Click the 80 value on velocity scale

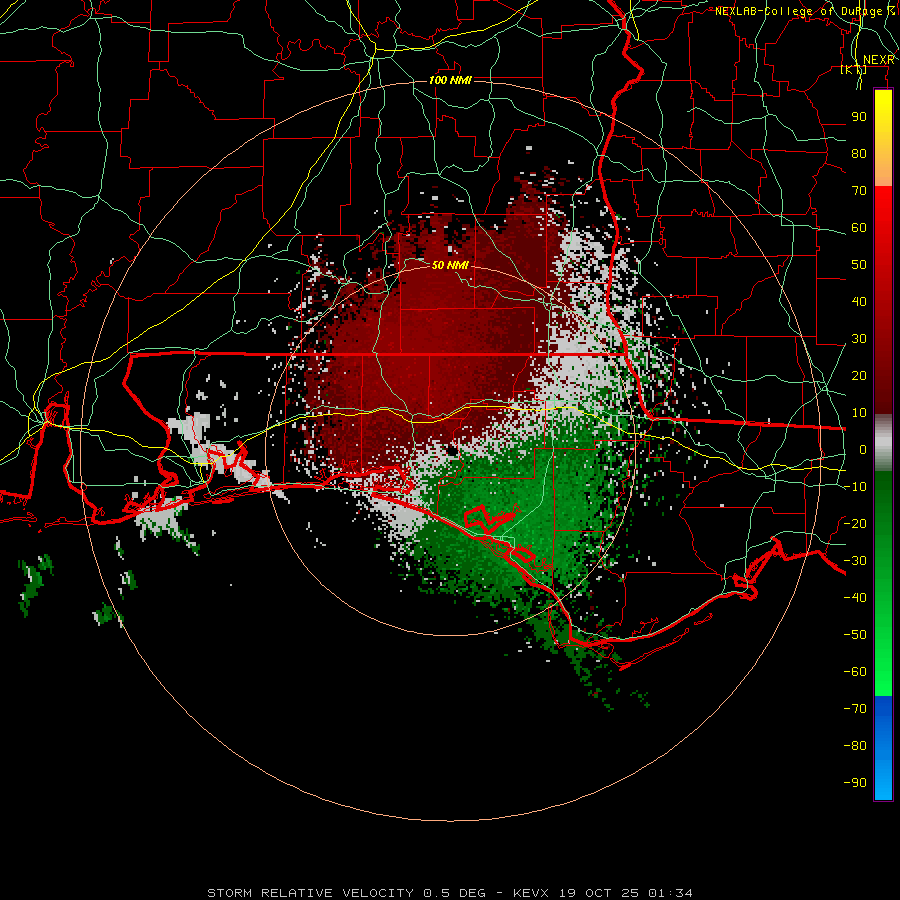(859, 154)
